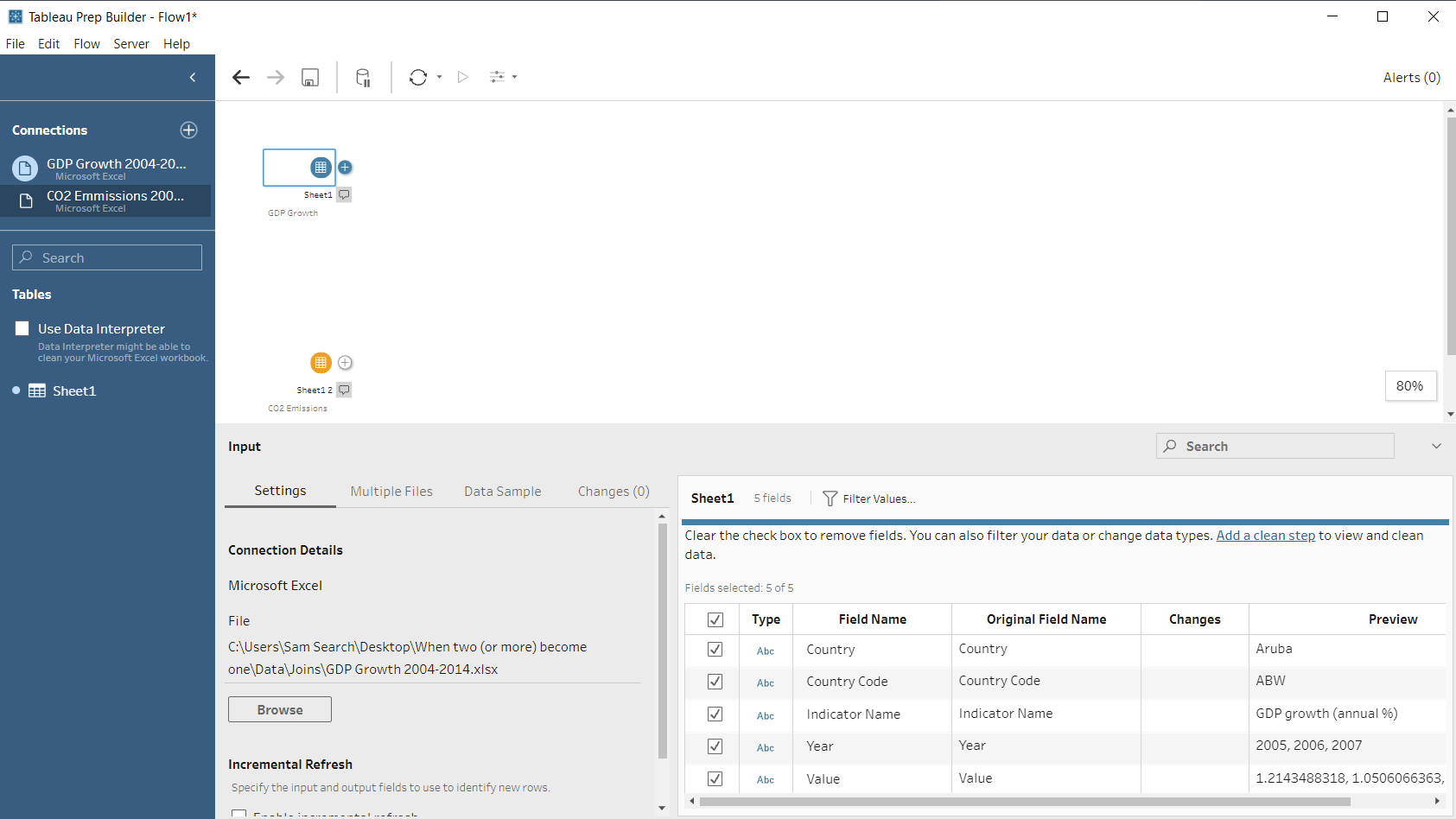Open the refresh options dropdown arrow

tap(439, 77)
